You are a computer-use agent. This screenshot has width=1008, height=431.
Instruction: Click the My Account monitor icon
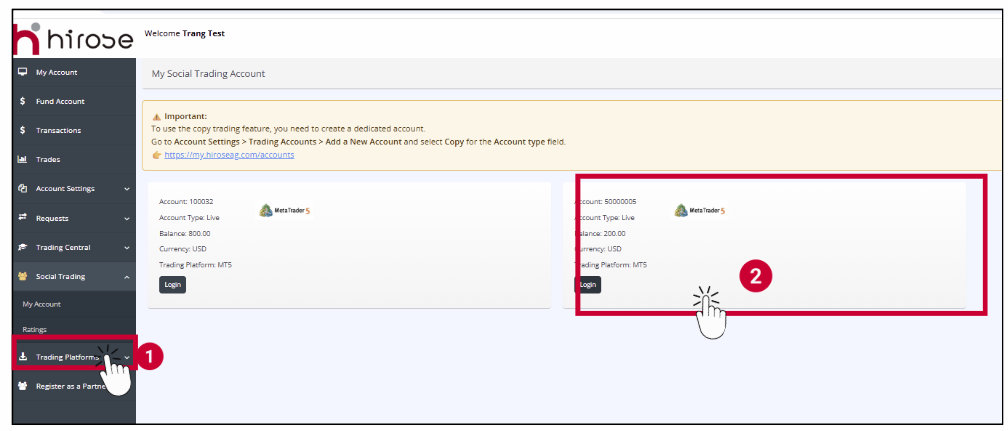(x=22, y=72)
